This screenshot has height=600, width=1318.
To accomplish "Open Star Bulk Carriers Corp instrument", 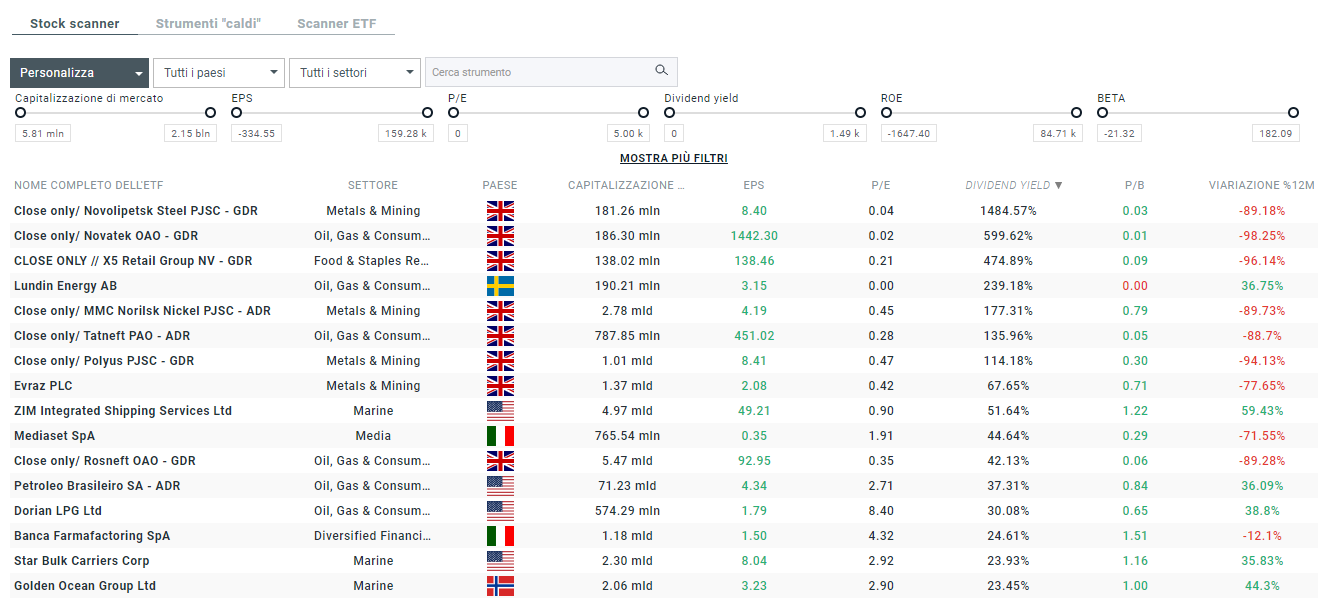I will (x=82, y=561).
